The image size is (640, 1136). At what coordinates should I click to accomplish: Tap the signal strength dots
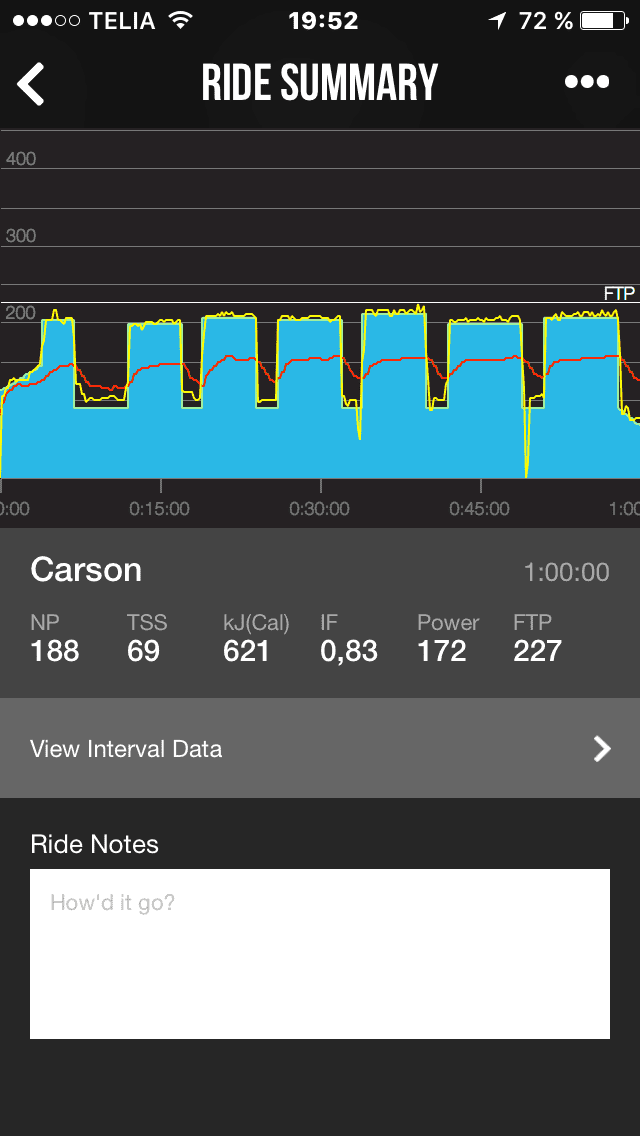click(x=46, y=20)
